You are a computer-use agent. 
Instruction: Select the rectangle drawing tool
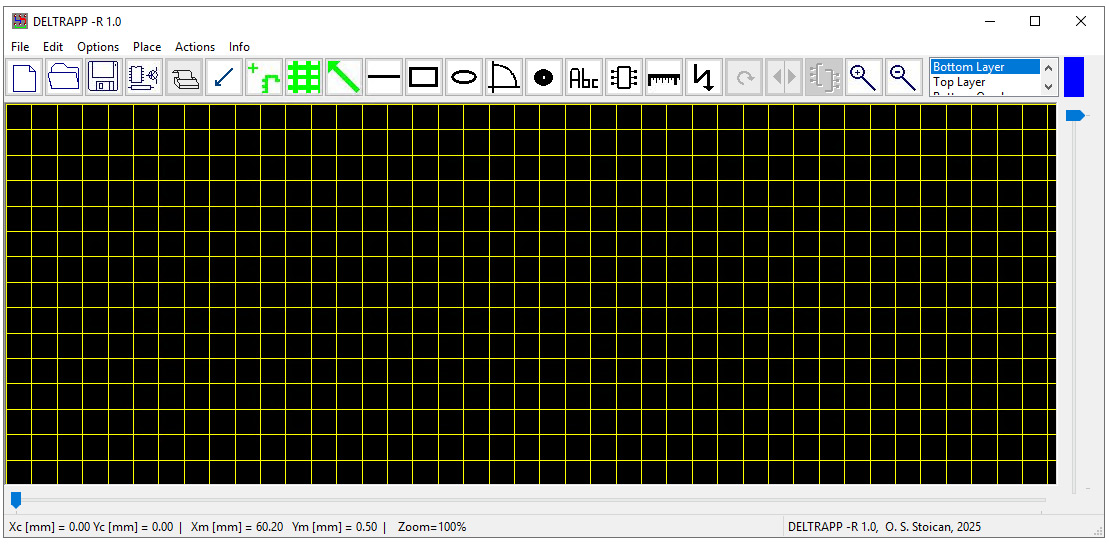[424, 77]
